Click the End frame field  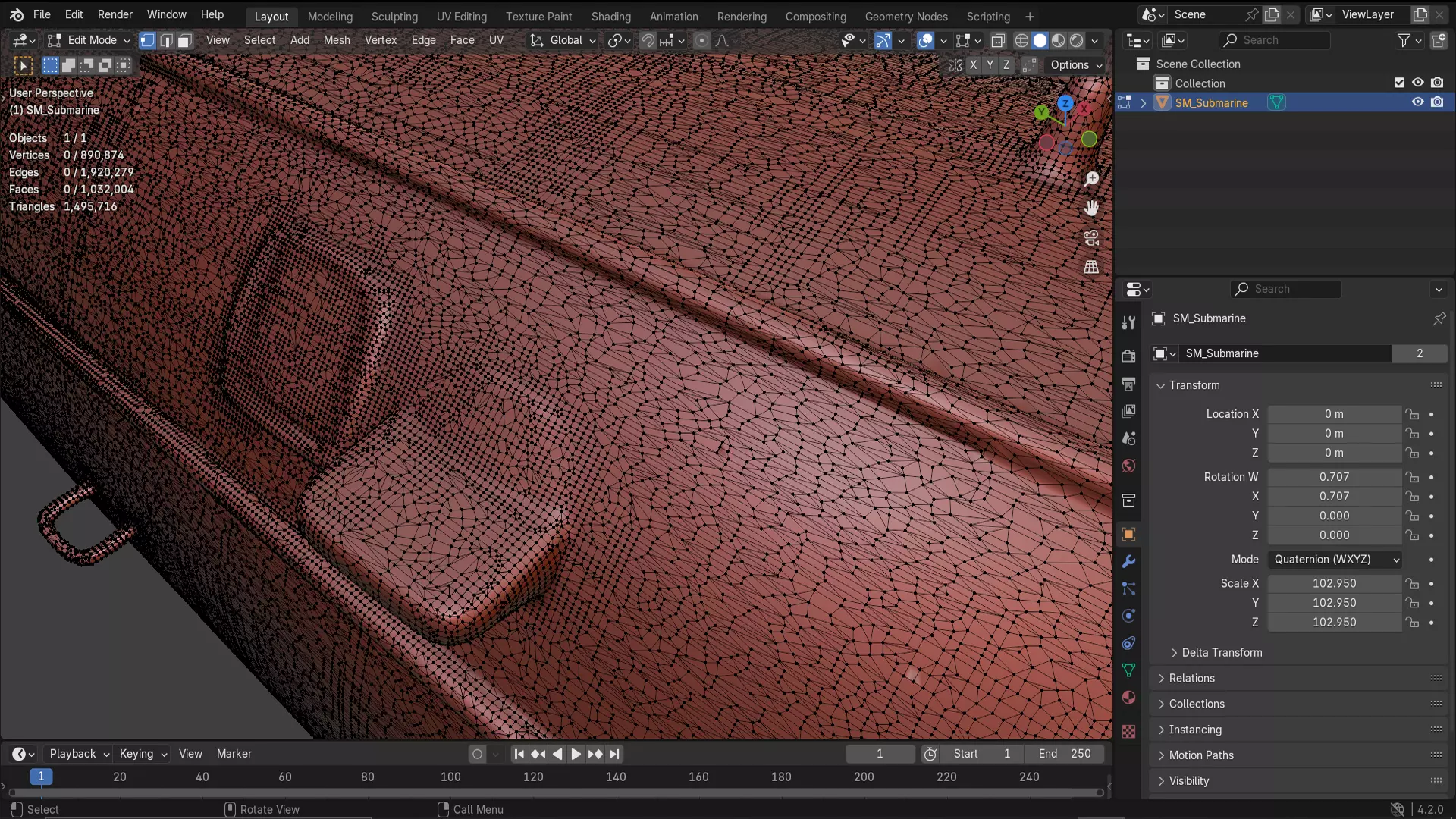(x=1065, y=754)
